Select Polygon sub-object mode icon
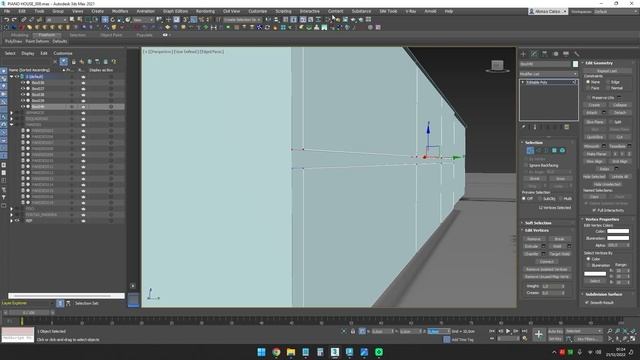Image resolution: width=640 pixels, height=360 pixels. coord(554,151)
